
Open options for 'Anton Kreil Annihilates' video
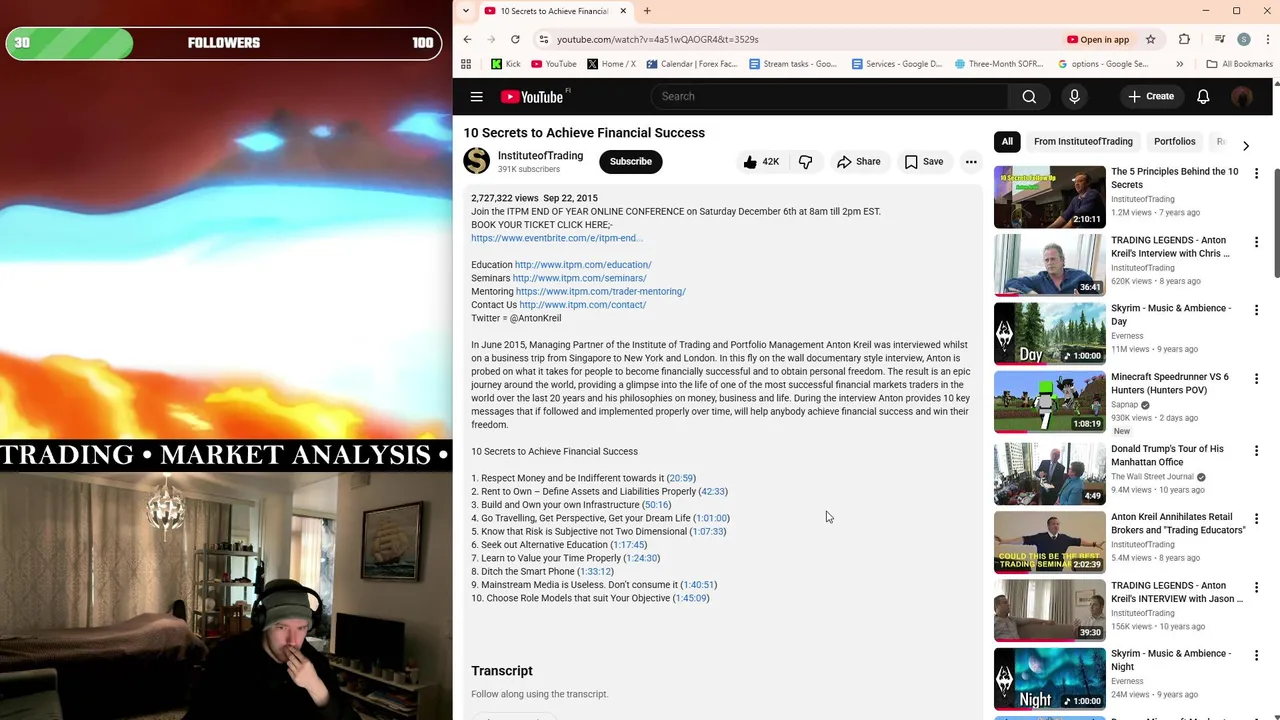pyautogui.click(x=1256, y=519)
